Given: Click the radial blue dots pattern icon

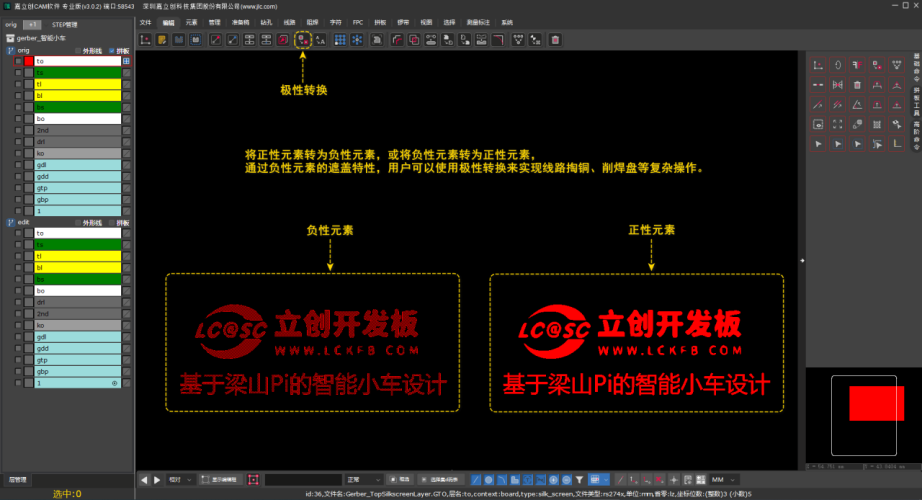Looking at the screenshot, I should pos(357,39).
